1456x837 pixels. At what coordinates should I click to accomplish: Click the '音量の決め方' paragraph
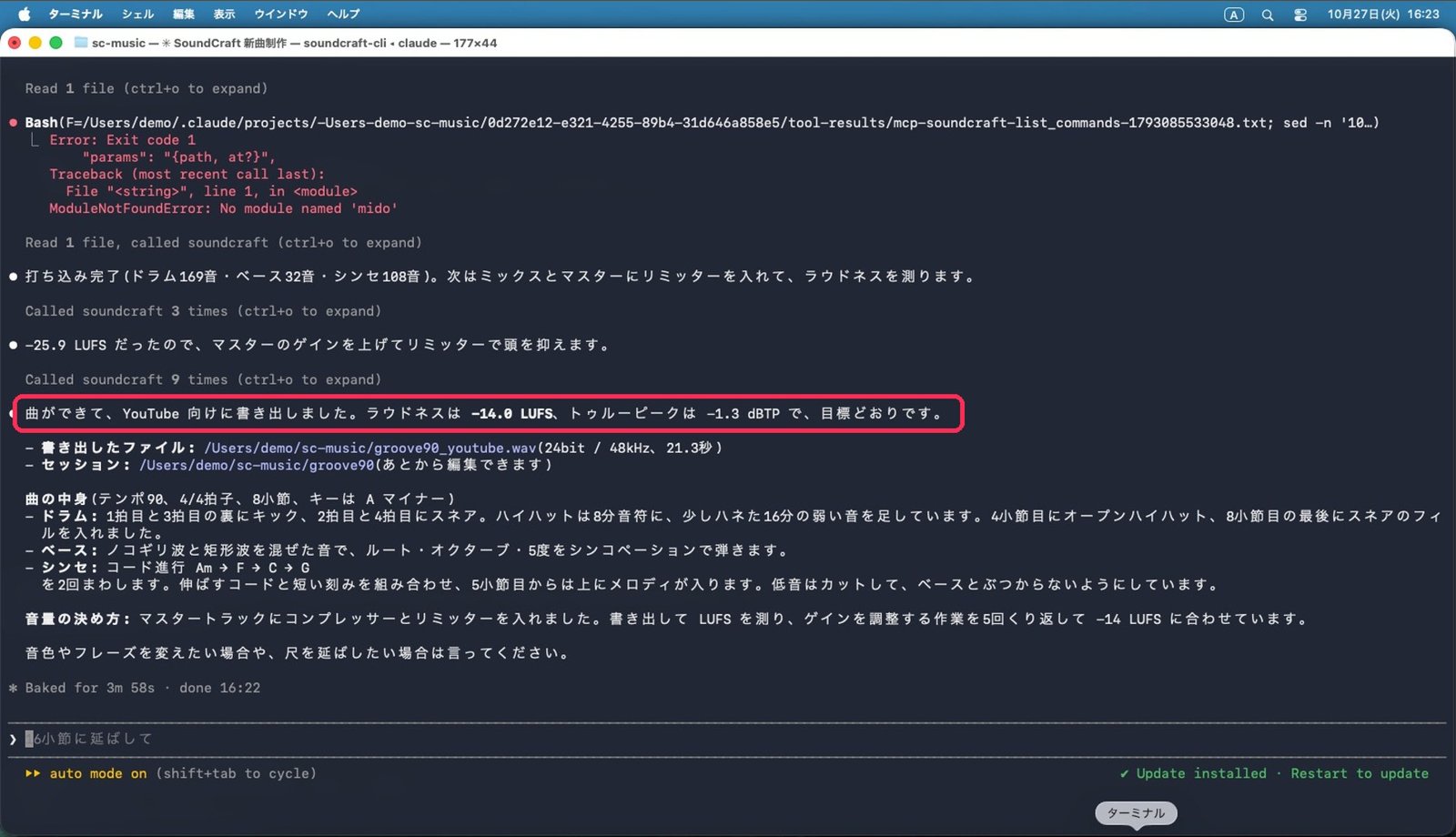pyautogui.click(x=667, y=619)
